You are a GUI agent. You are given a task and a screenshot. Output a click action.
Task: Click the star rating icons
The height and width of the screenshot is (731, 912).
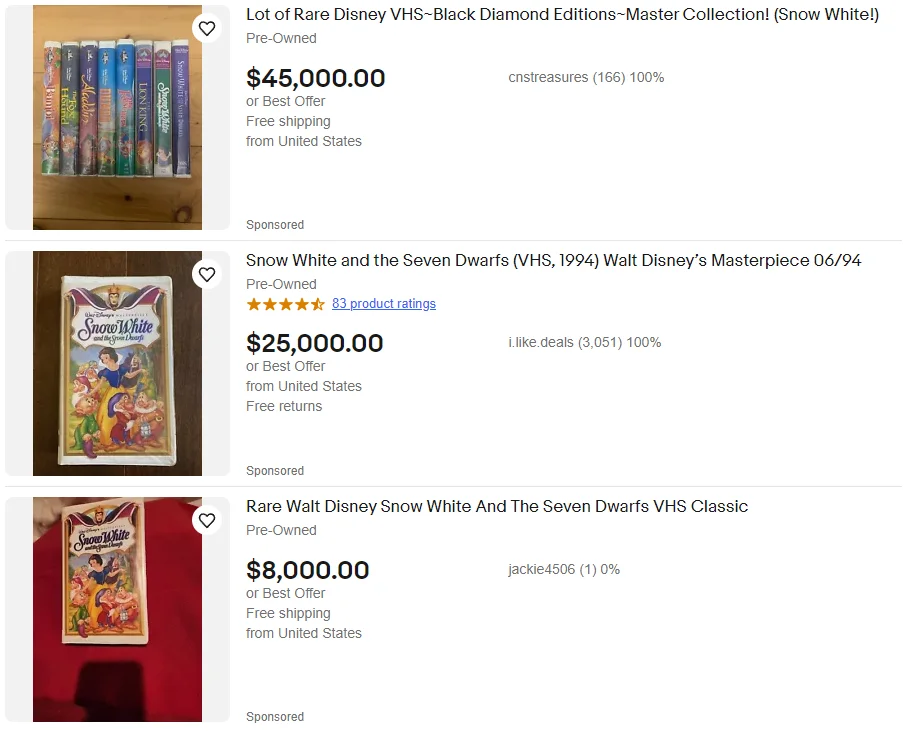[x=285, y=304]
